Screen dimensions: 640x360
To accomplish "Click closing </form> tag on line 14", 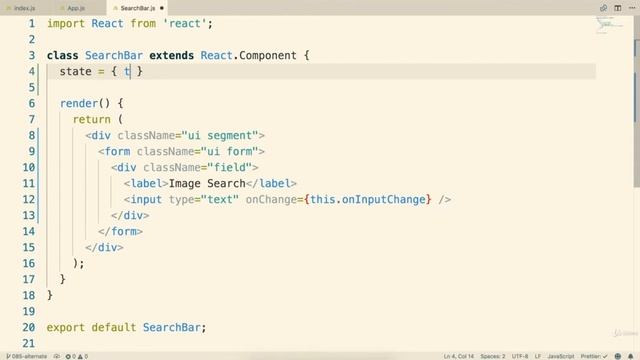I will click(120, 231).
